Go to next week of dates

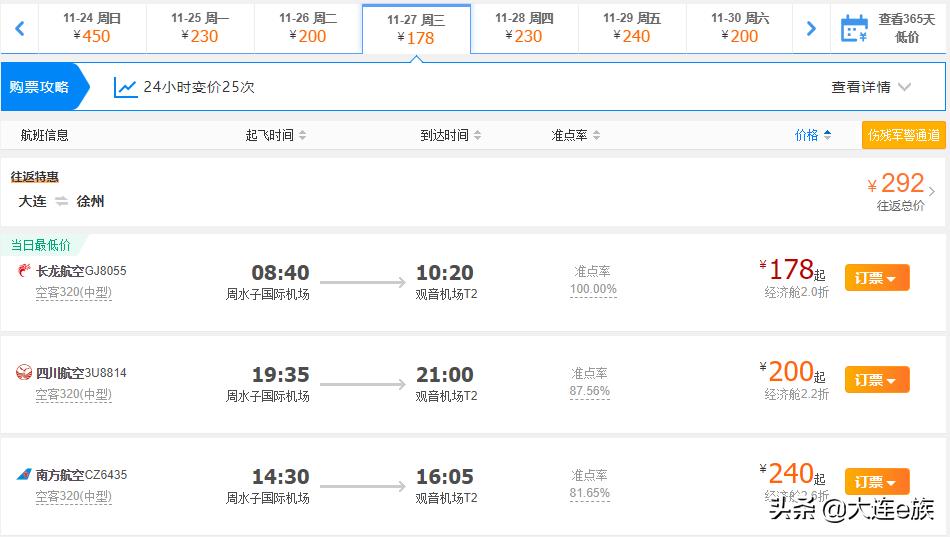811,28
